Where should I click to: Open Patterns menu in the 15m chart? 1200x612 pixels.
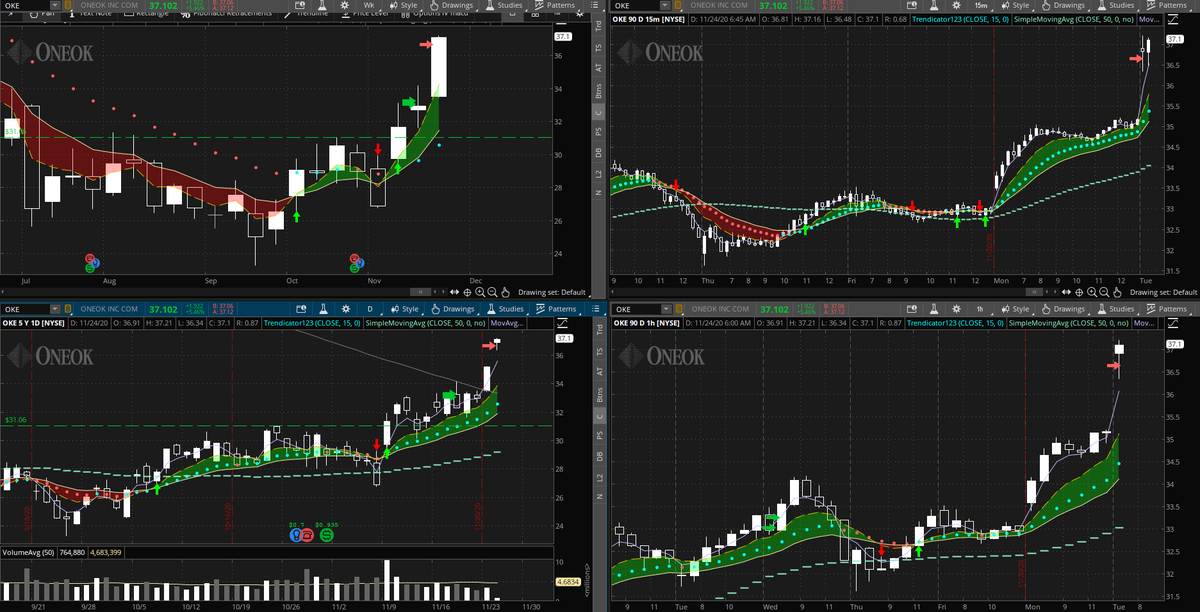pos(1167,5)
